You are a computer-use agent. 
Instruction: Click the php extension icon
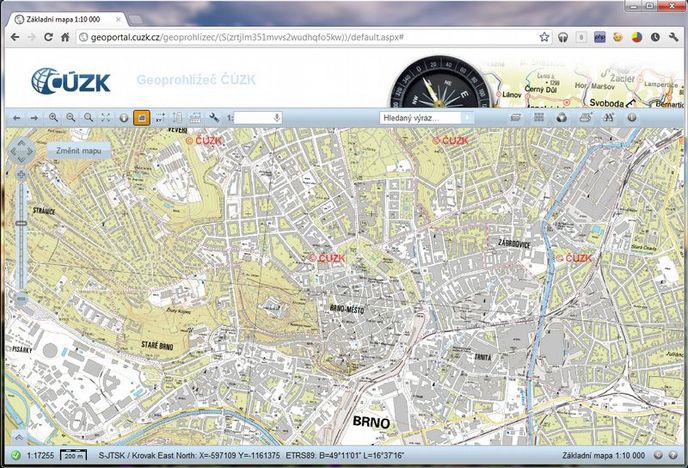coord(600,37)
